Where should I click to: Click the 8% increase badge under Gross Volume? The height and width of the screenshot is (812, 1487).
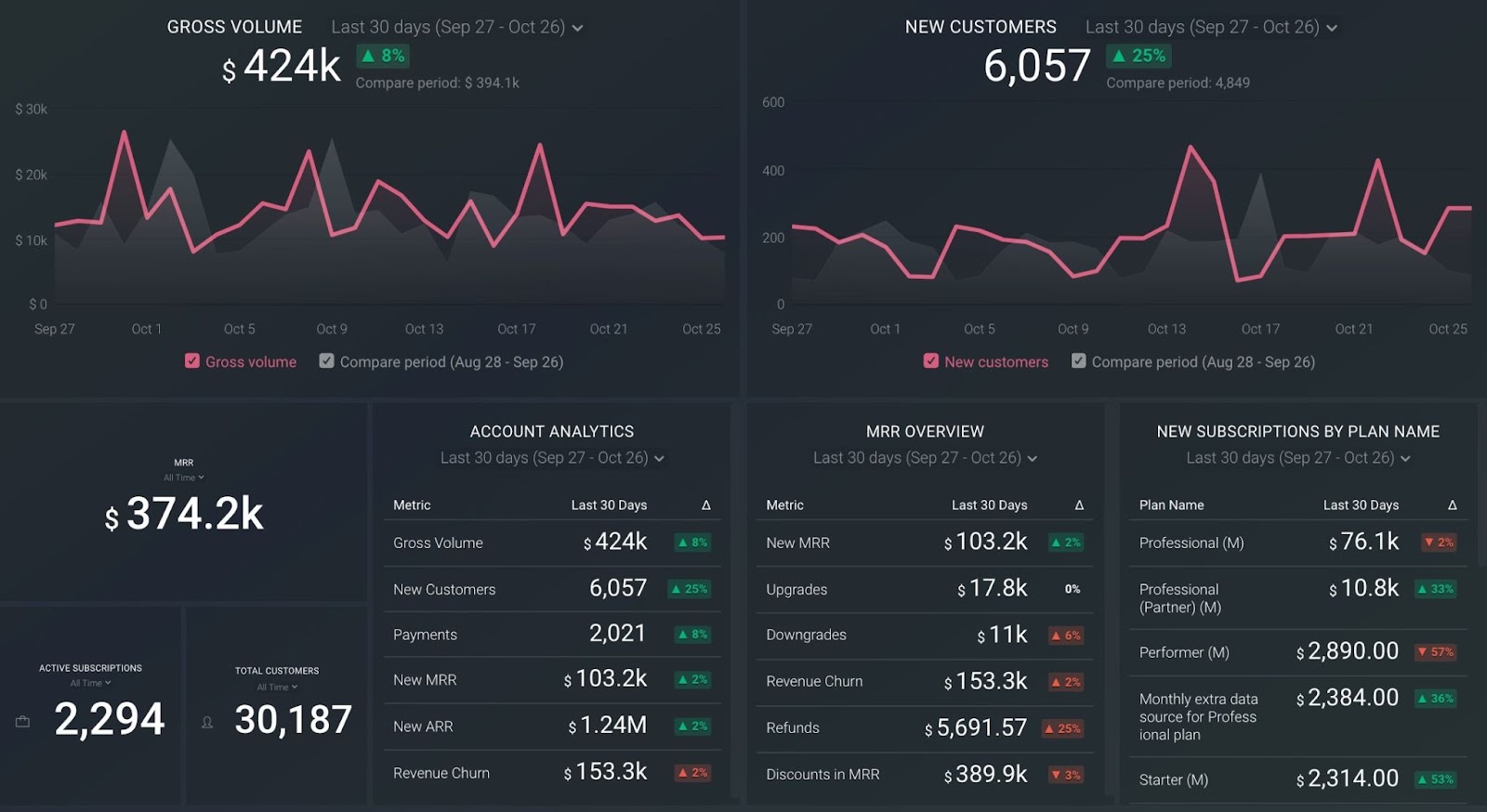pos(383,56)
